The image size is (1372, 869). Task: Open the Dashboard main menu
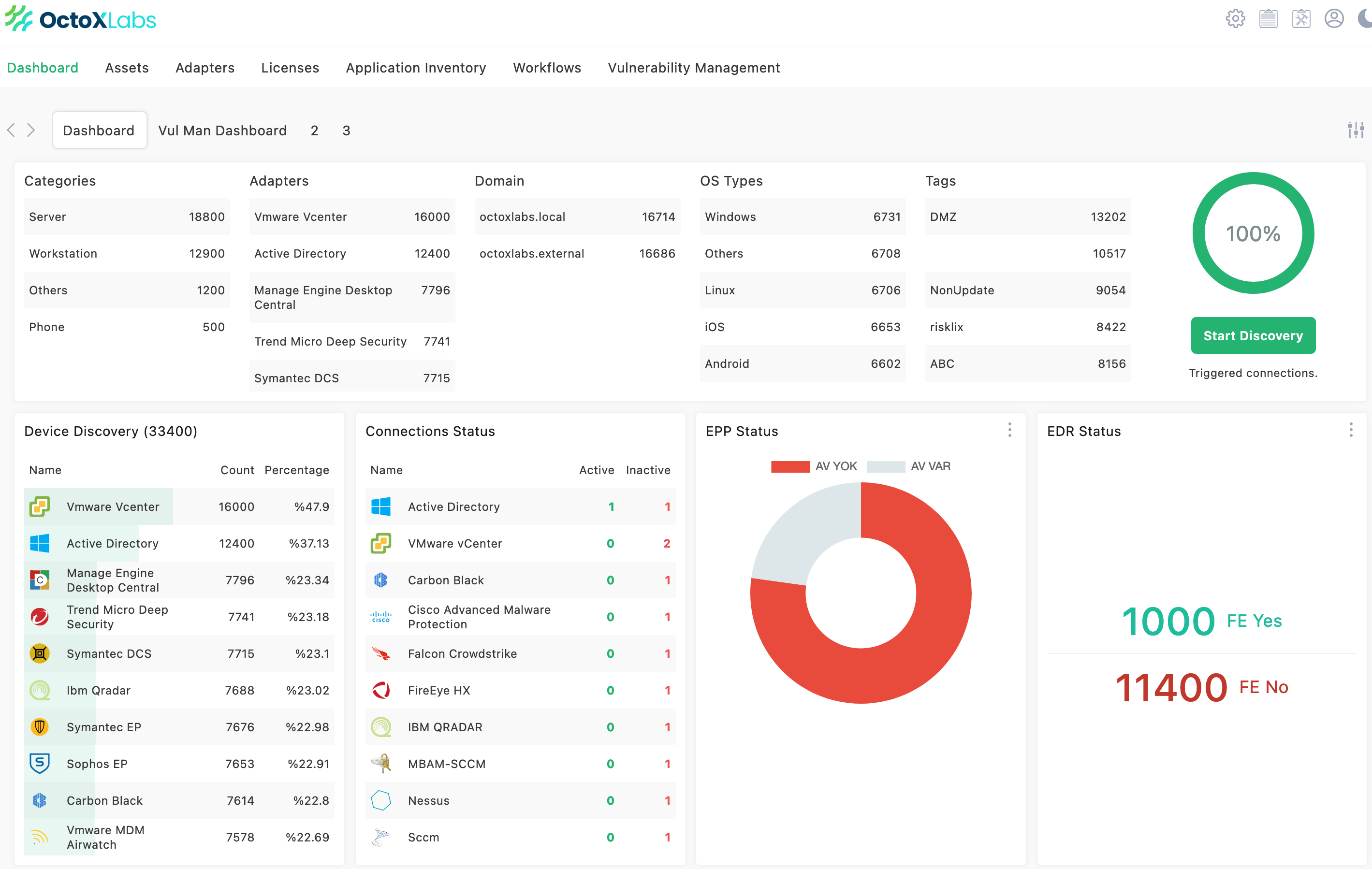(x=43, y=67)
